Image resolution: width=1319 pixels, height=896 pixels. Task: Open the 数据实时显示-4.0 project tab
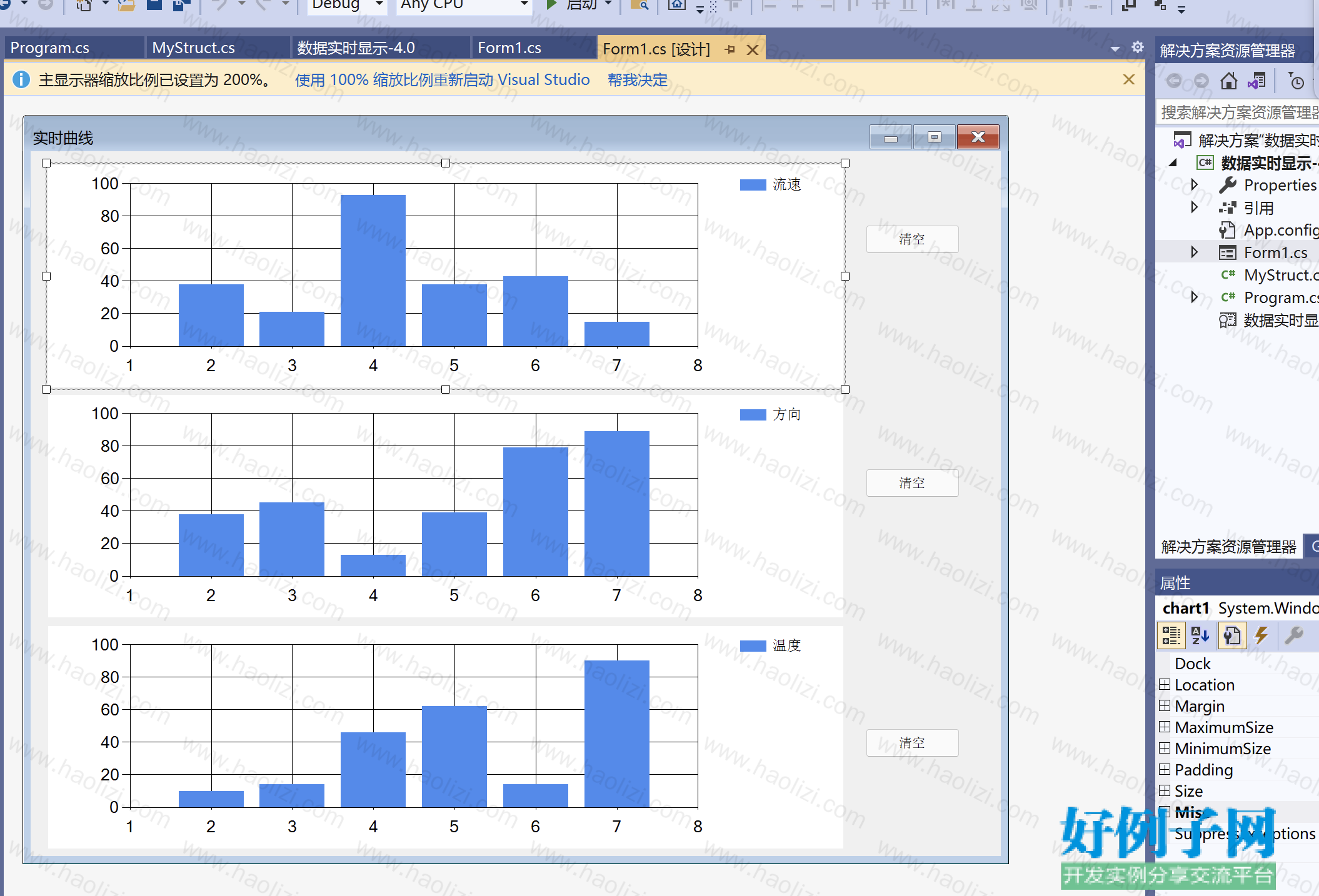(x=380, y=48)
